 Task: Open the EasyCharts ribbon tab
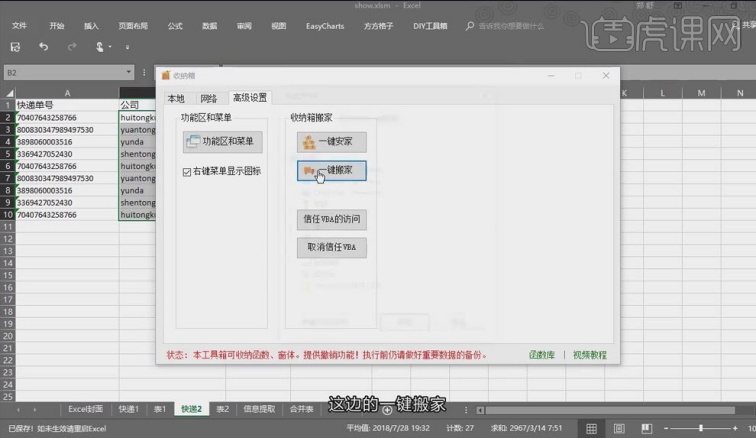pos(325,26)
